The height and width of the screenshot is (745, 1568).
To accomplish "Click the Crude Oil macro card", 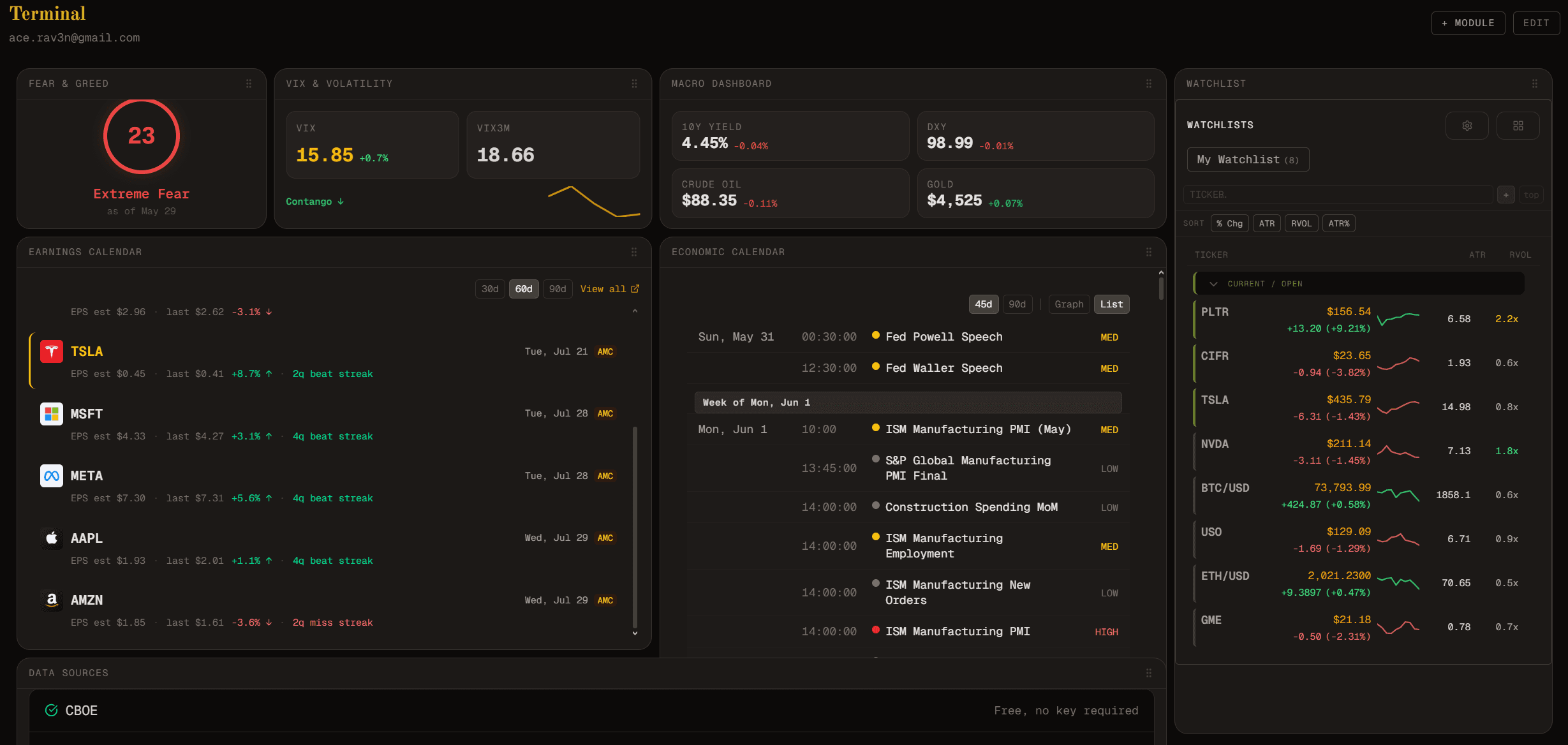I will pyautogui.click(x=790, y=193).
